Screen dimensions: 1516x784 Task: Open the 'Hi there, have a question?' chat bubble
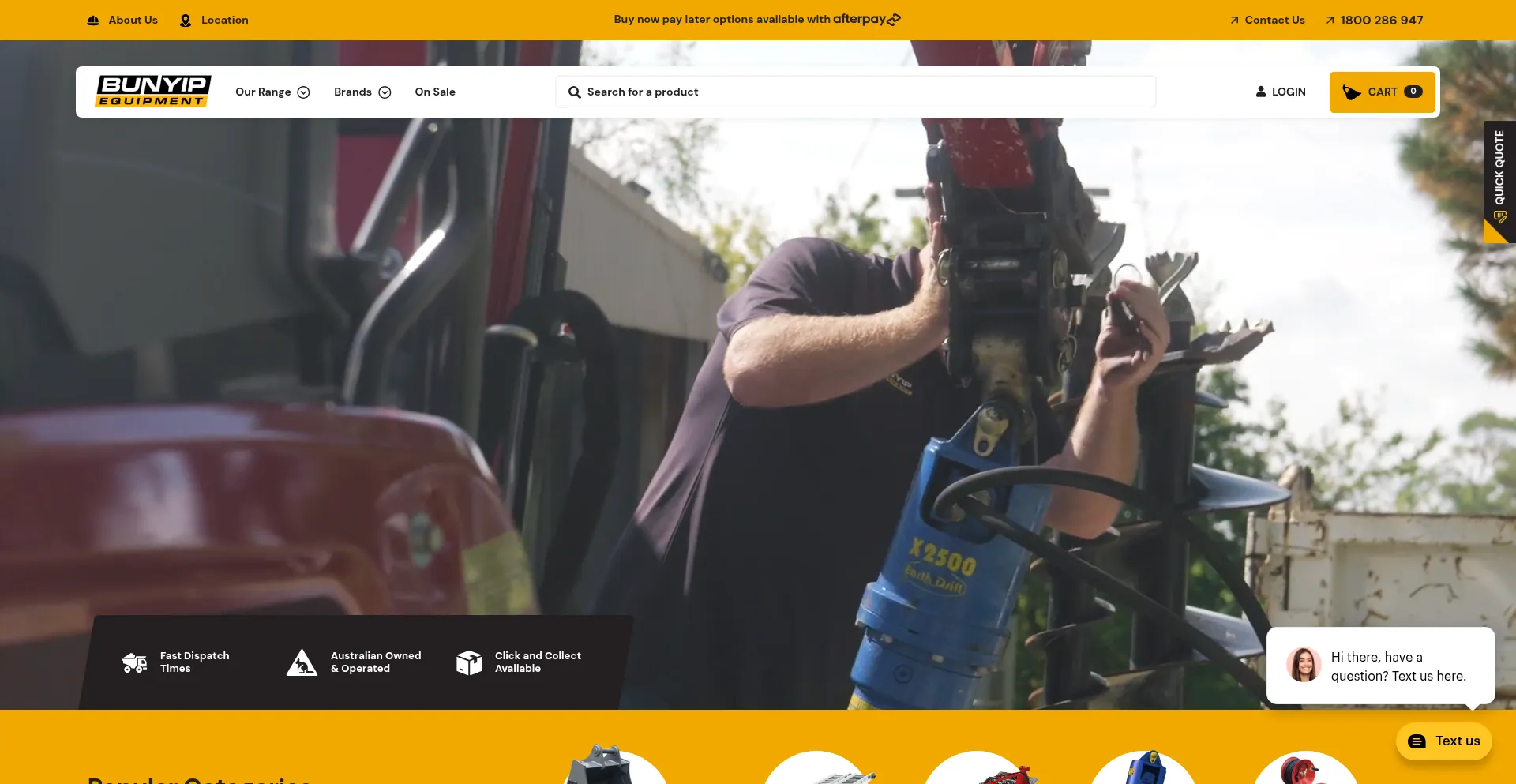click(x=1380, y=666)
